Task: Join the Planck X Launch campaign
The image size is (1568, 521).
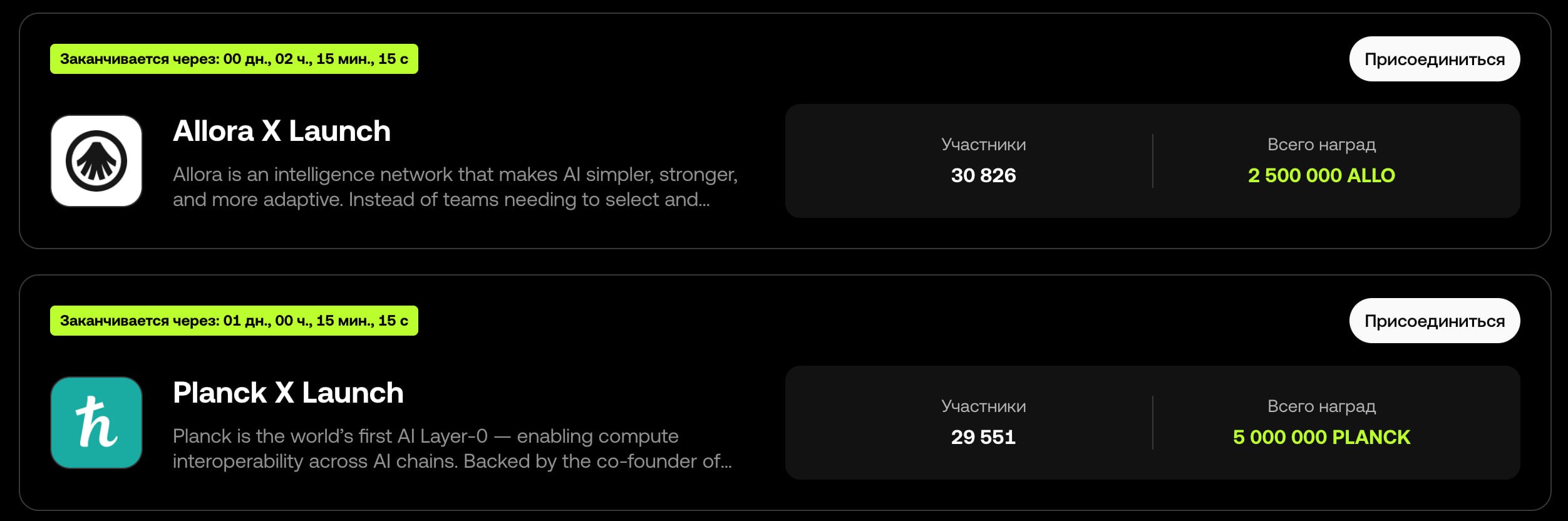Action: [1434, 321]
